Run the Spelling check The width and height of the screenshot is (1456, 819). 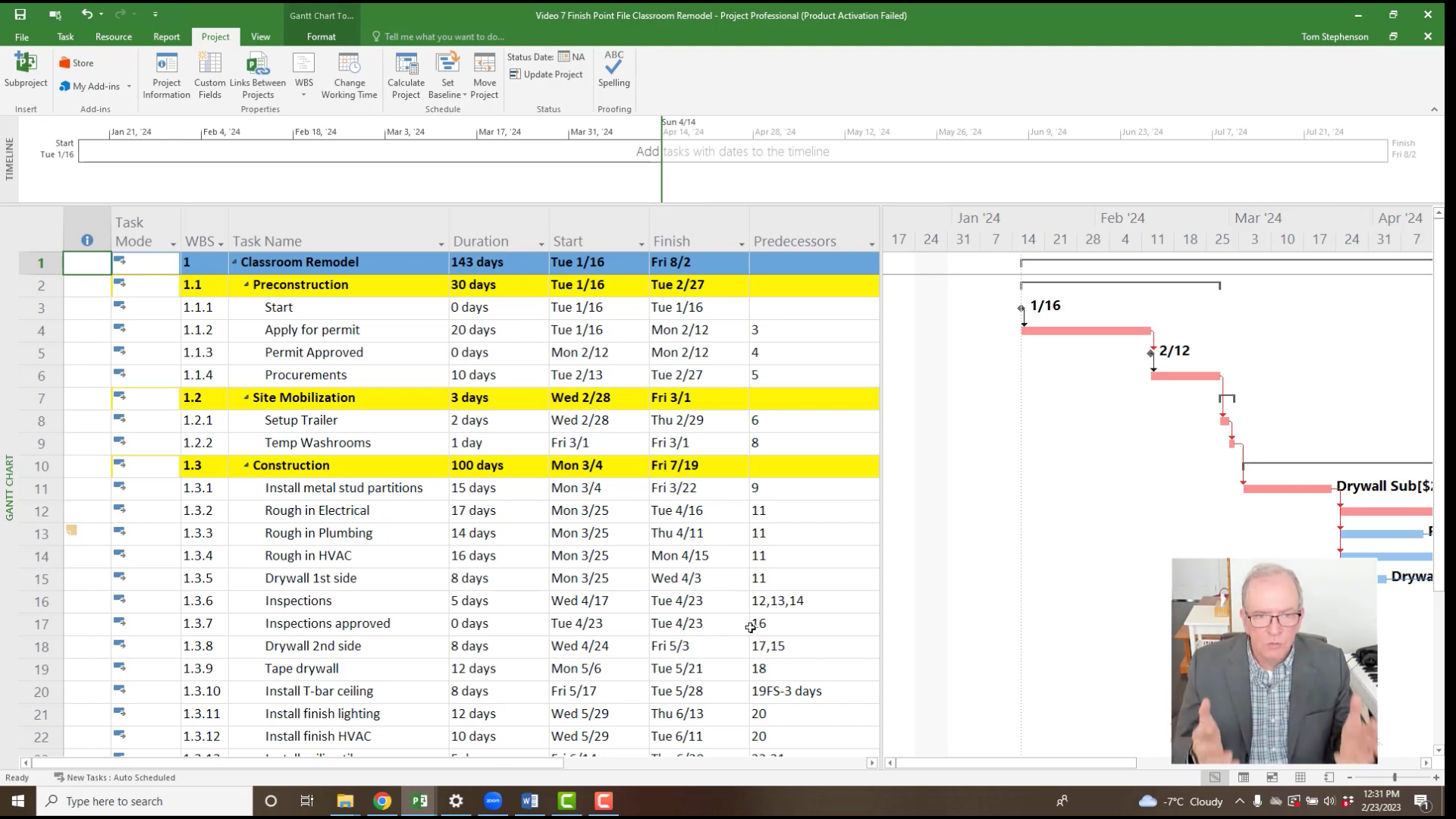click(613, 70)
